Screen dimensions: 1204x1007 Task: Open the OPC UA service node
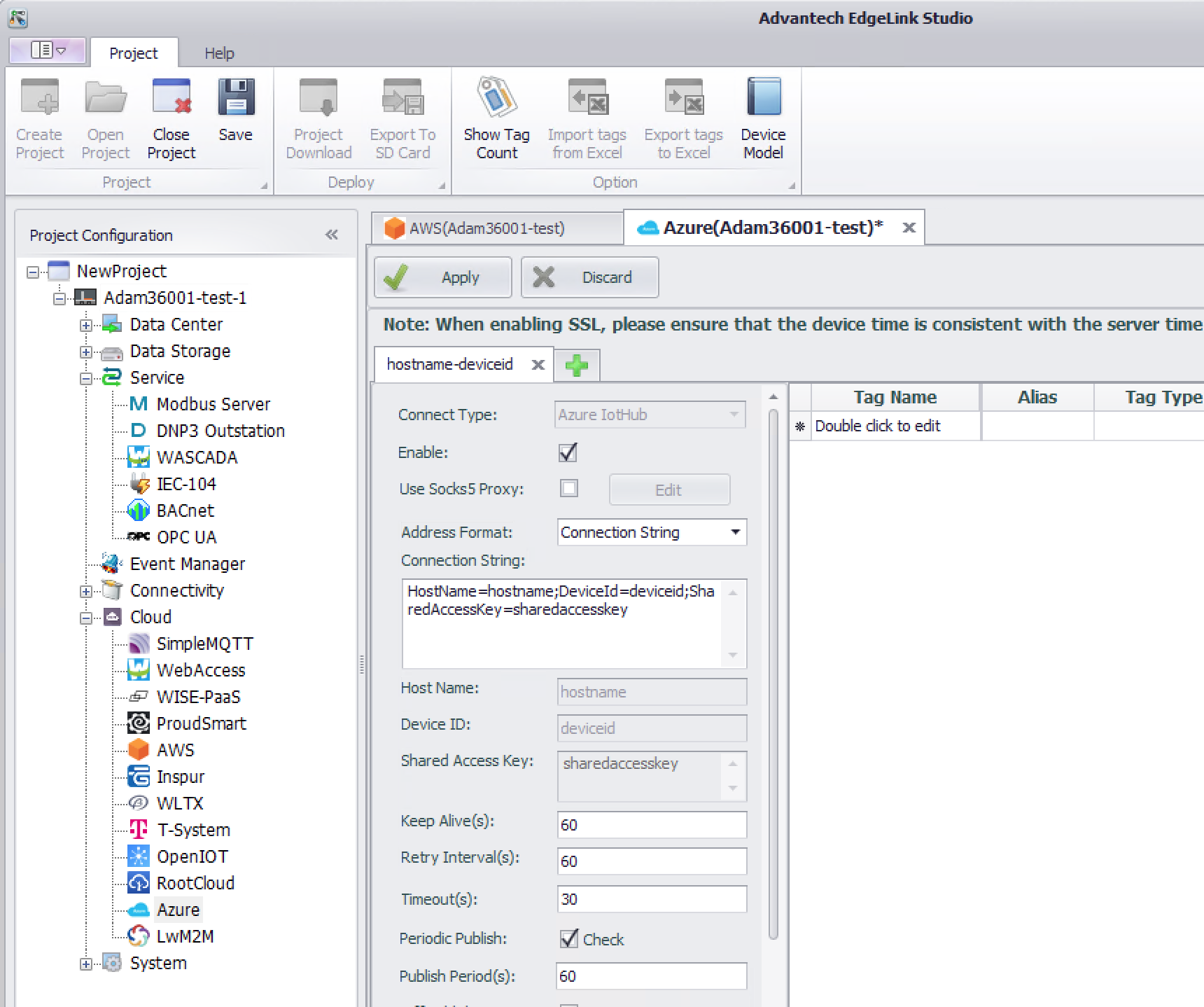click(x=186, y=537)
